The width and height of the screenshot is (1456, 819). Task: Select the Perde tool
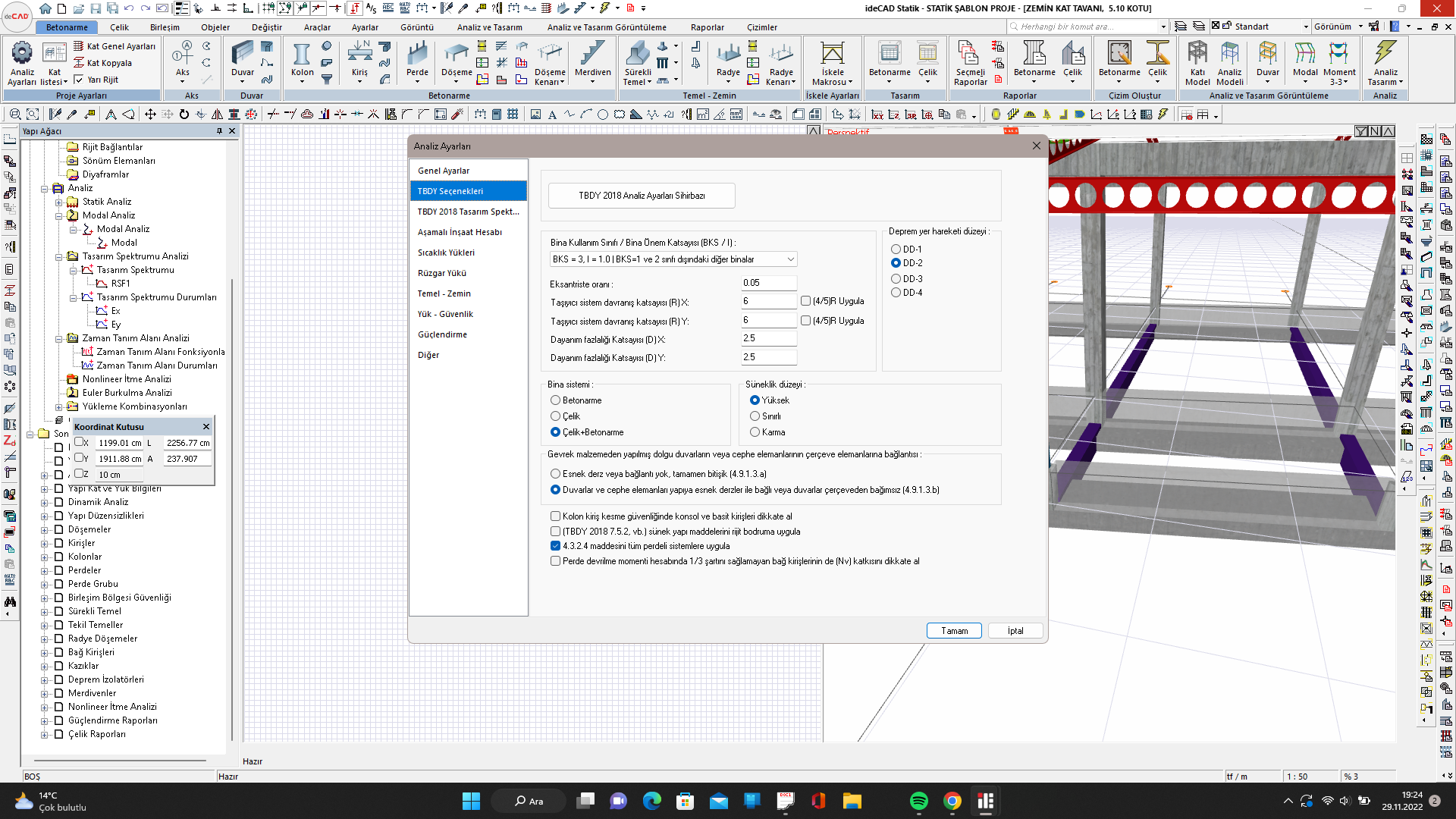point(417,61)
